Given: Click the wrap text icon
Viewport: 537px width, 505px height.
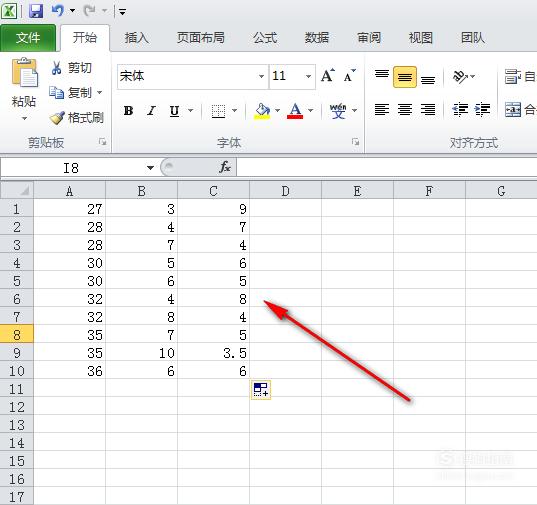Looking at the screenshot, I should coord(512,76).
